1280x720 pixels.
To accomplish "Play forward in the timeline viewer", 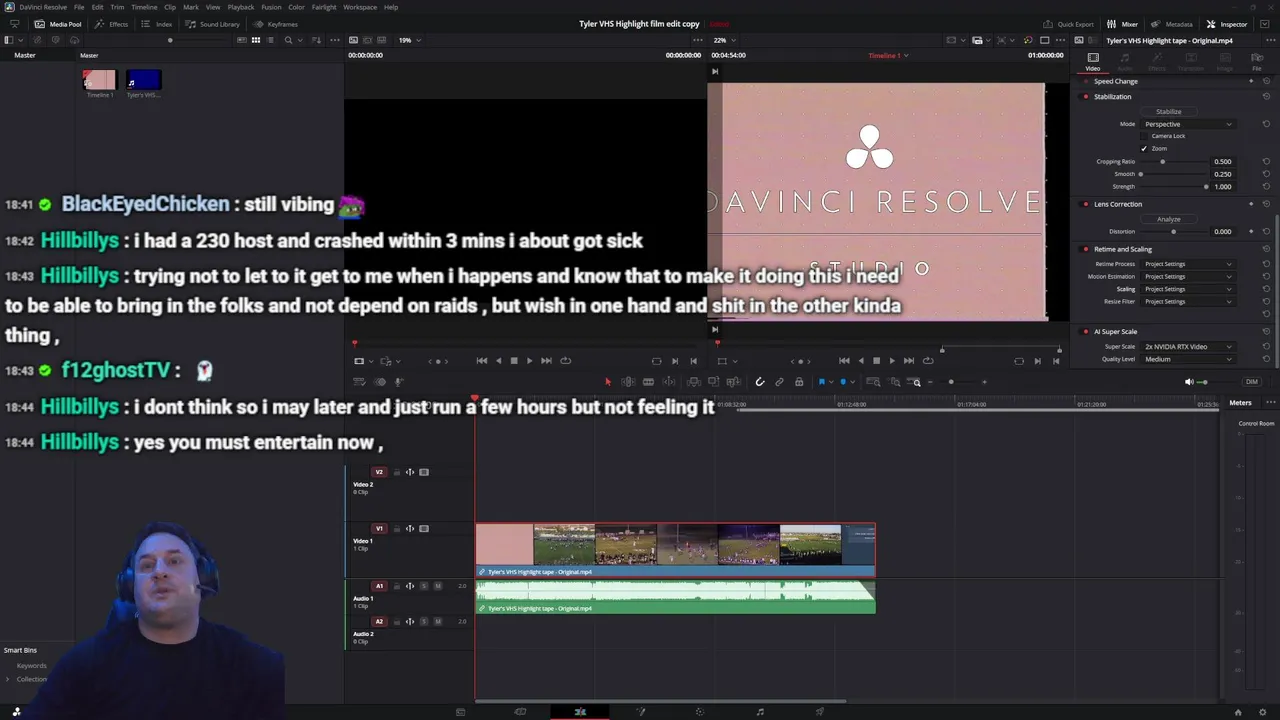I will 892,361.
